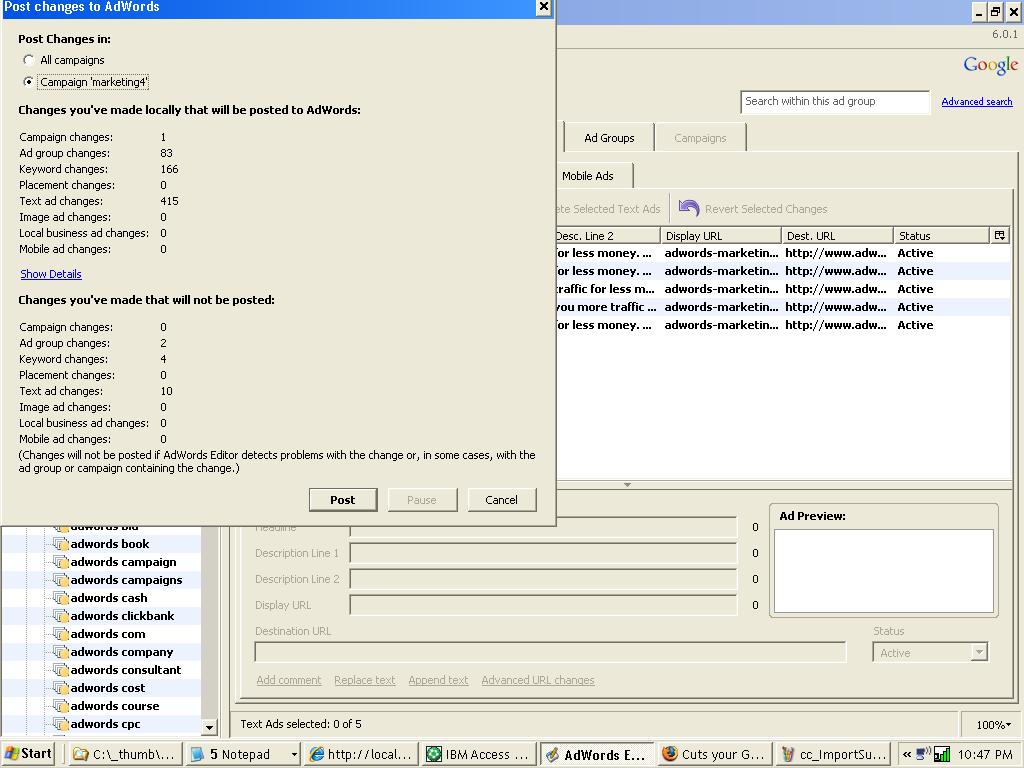Switch to the IBM Access taskbar window

point(479,754)
